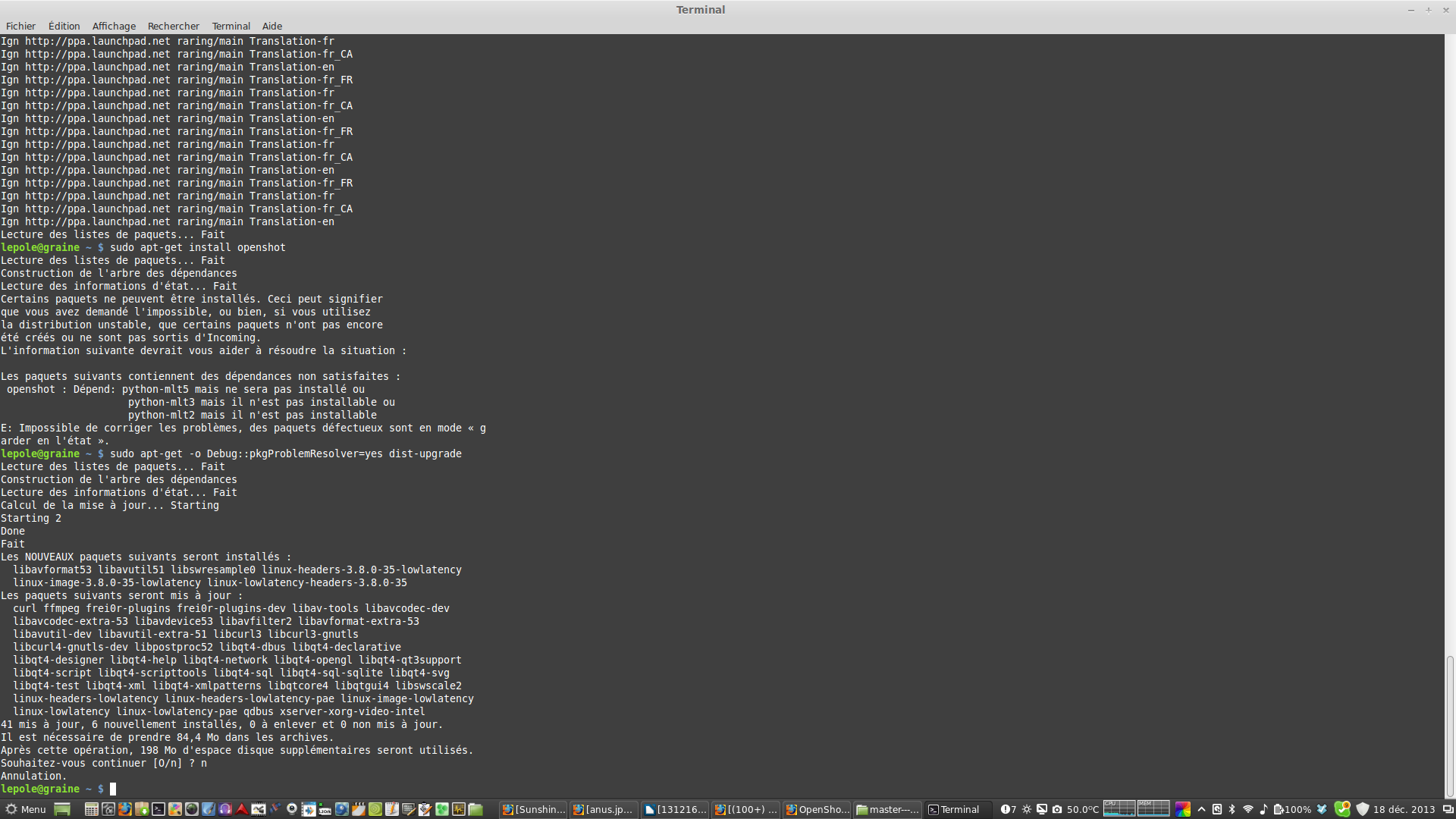This screenshot has height=819, width=1456.
Task: Switch to the master folder window
Action: pyautogui.click(x=887, y=809)
